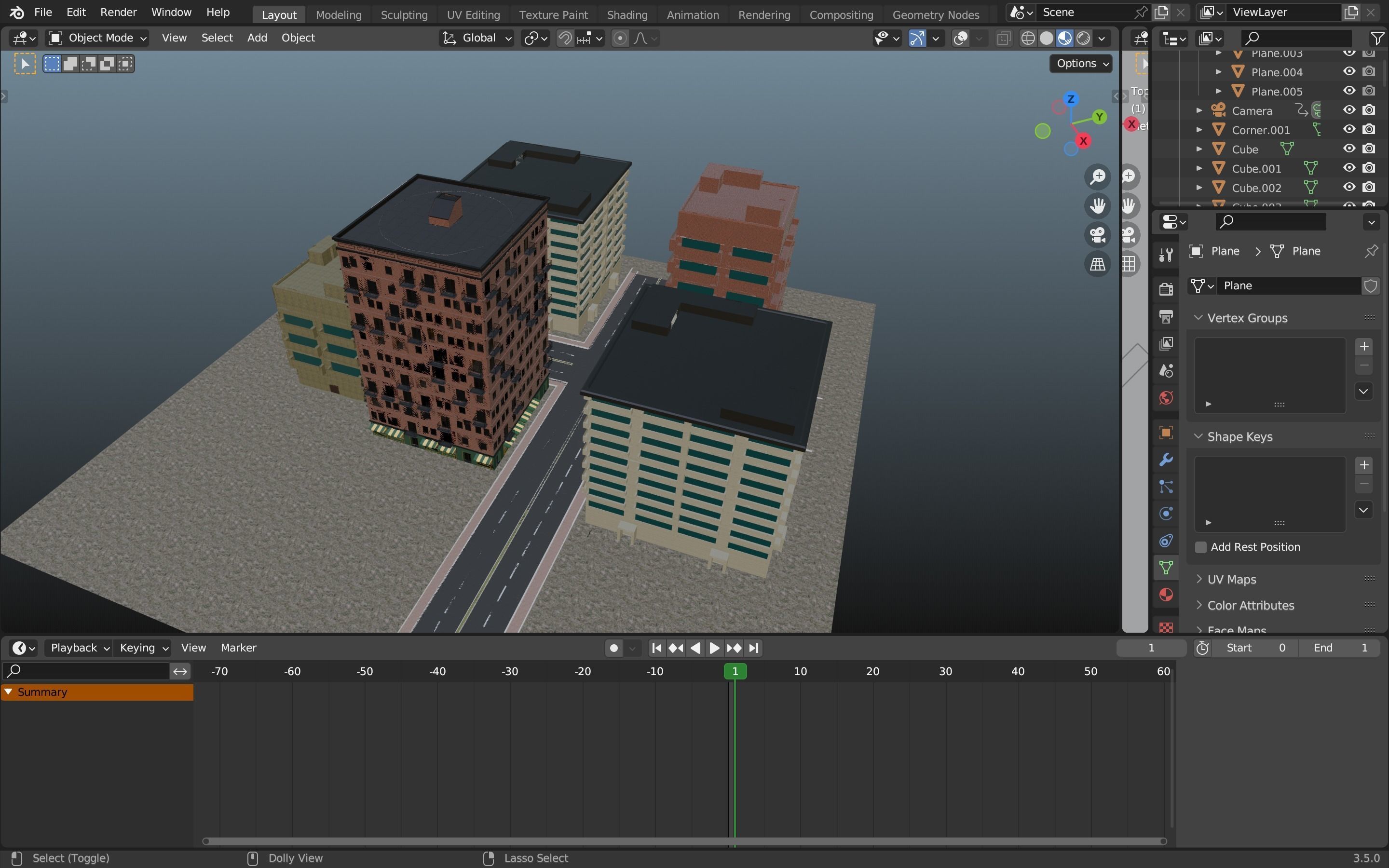Open the Render menu
This screenshot has height=868, width=1389.
click(118, 12)
